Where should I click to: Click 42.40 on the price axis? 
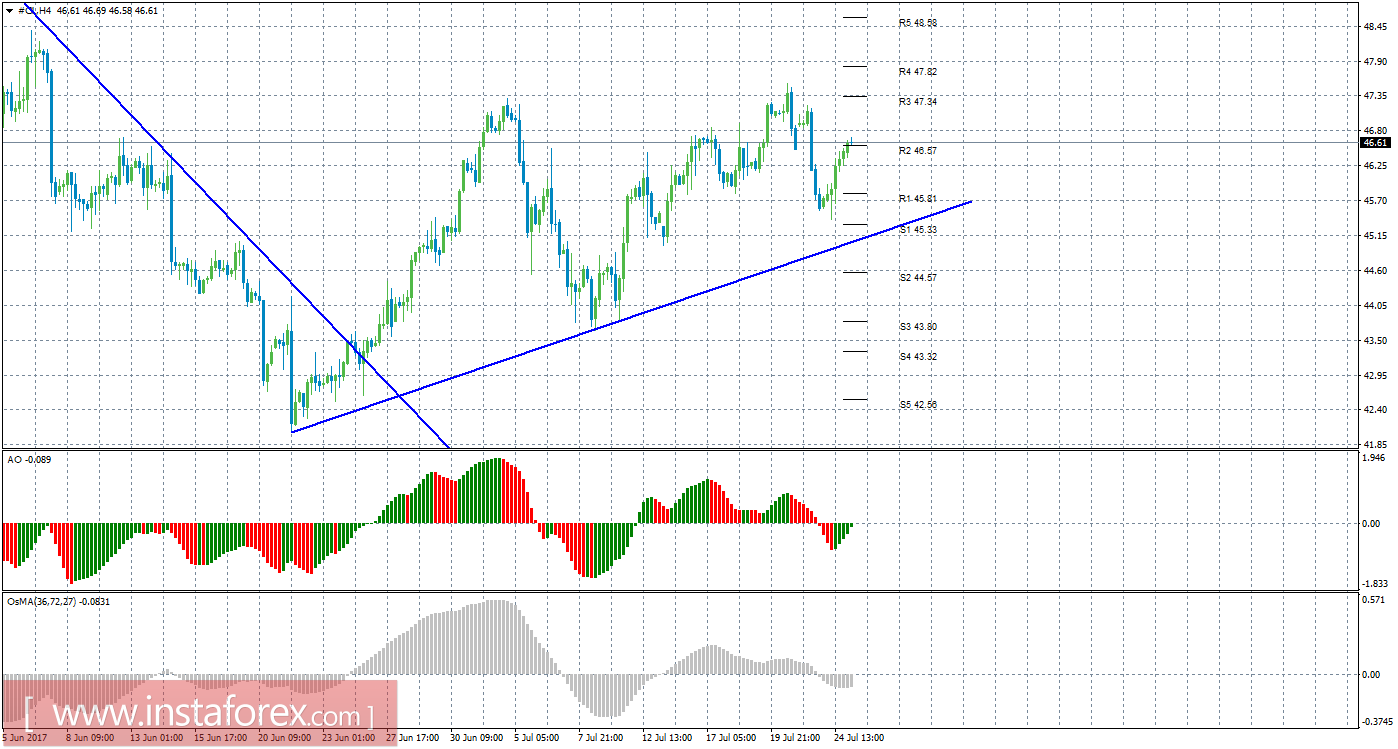1375,410
